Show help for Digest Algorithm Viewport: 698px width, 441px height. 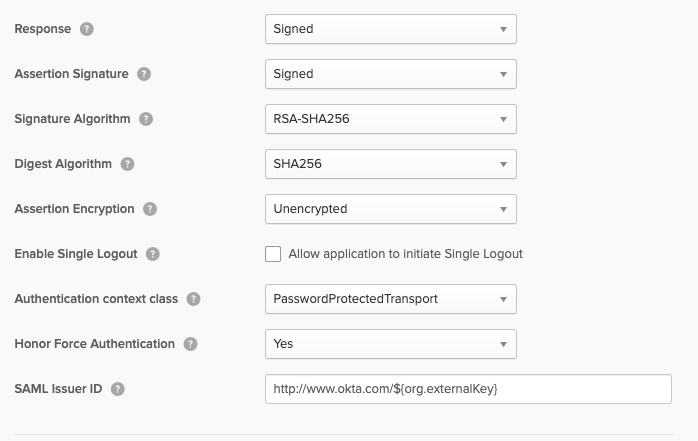pos(127,164)
